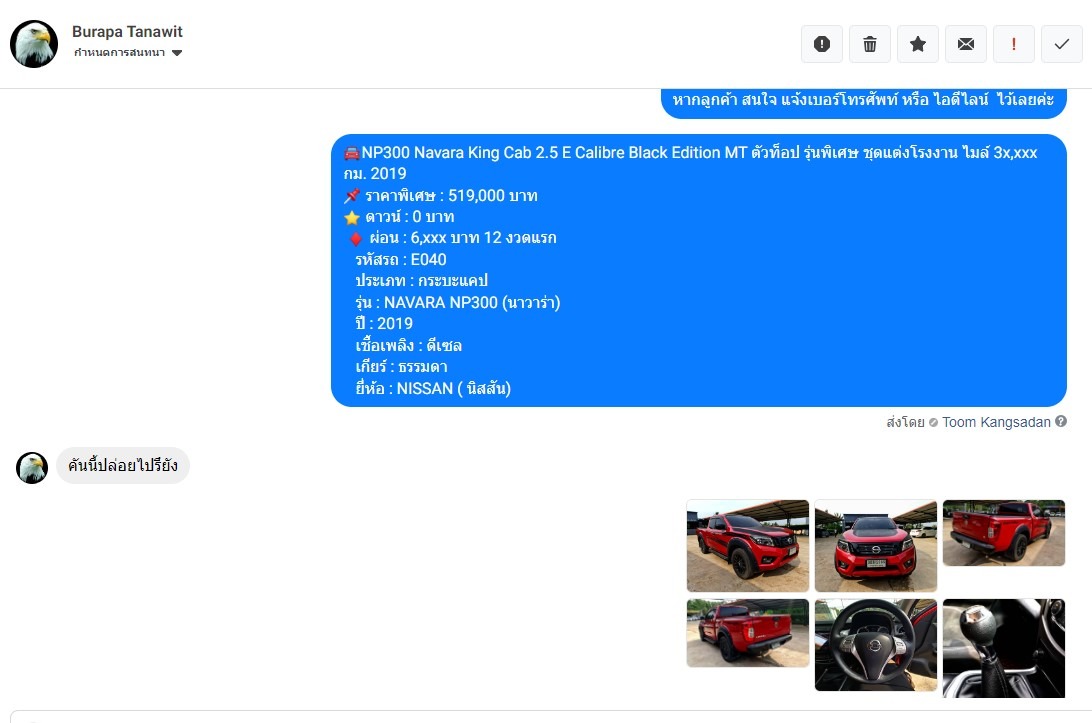Select customer message bubble 'คันนี้ปล่อยไปรียัง'
Image resolution: width=1092 pixels, height=723 pixels.
pyautogui.click(x=123, y=465)
